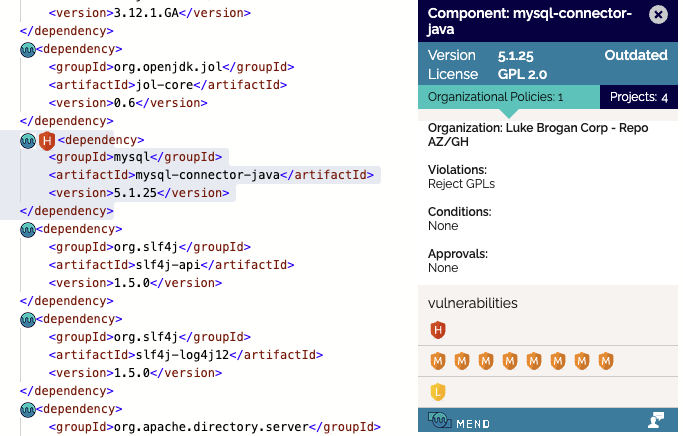Click the Outdated status label

pos(636,55)
